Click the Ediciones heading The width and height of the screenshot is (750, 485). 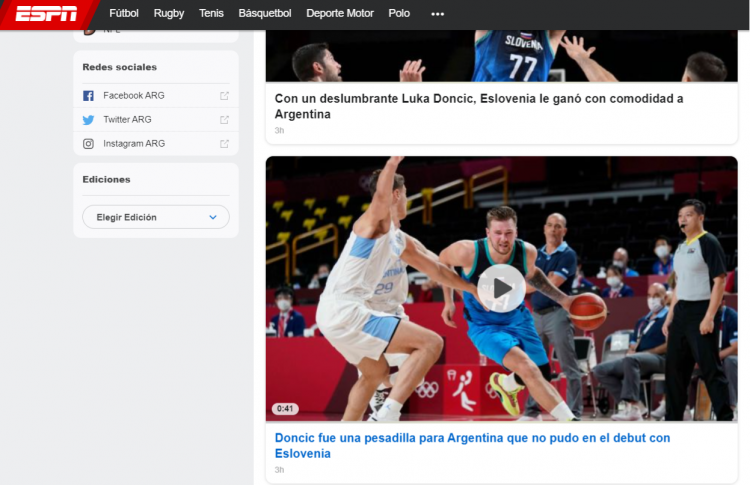pyautogui.click(x=106, y=179)
